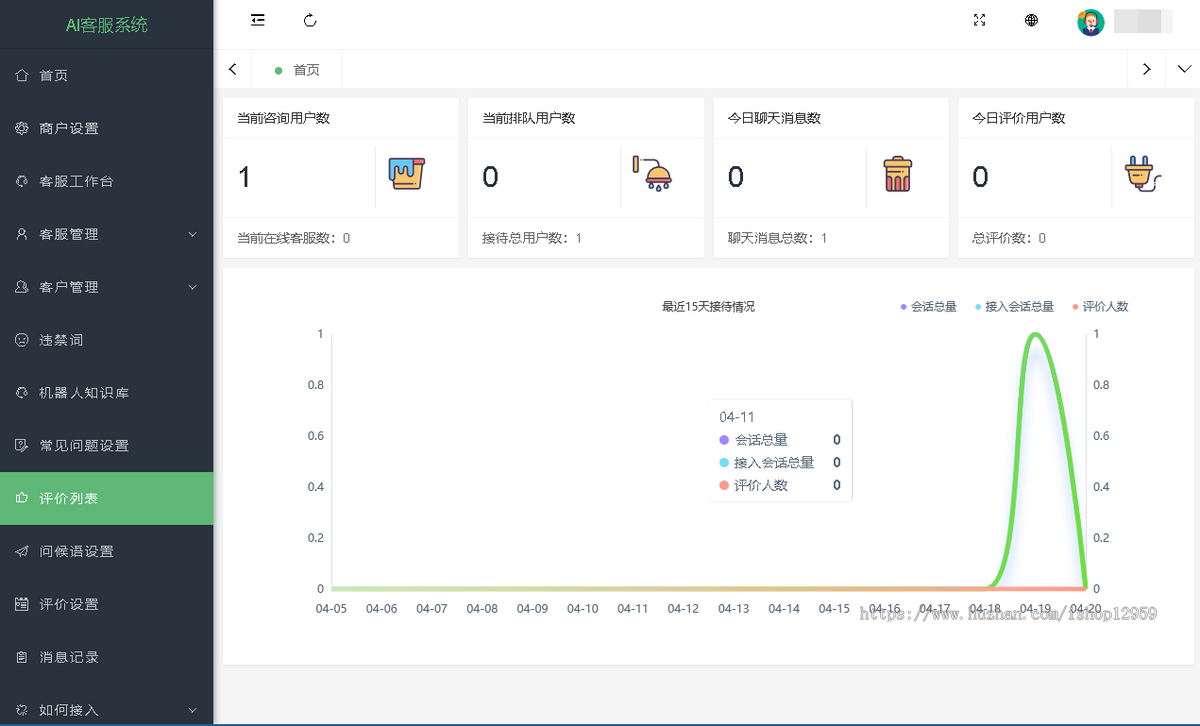This screenshot has height=726, width=1200.
Task: Click the refresh page icon
Action: (x=310, y=20)
